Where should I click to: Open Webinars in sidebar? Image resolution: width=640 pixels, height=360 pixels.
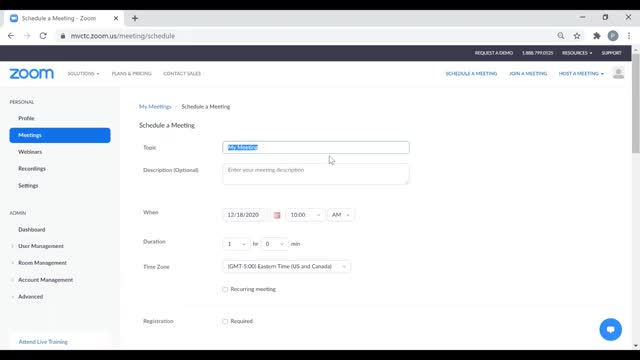[x=30, y=152]
